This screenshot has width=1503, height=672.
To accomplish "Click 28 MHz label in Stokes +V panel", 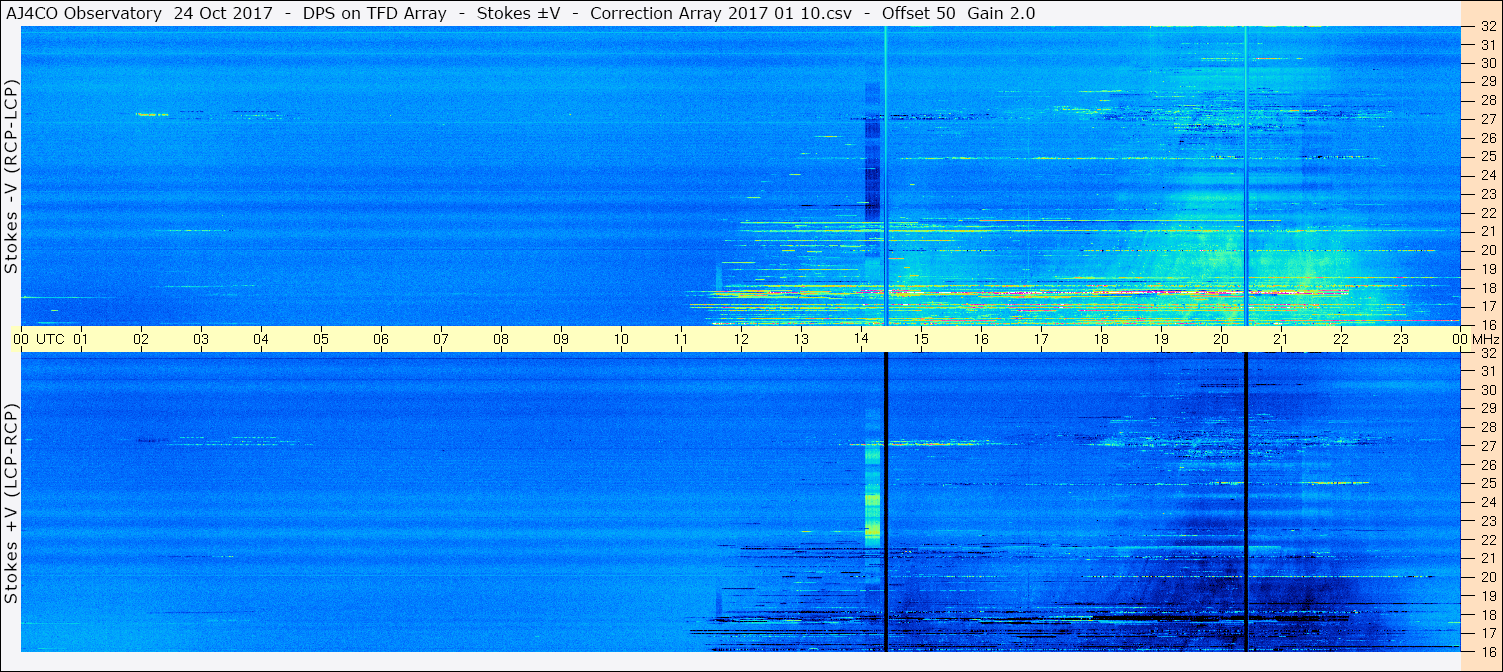I will pyautogui.click(x=1488, y=427).
